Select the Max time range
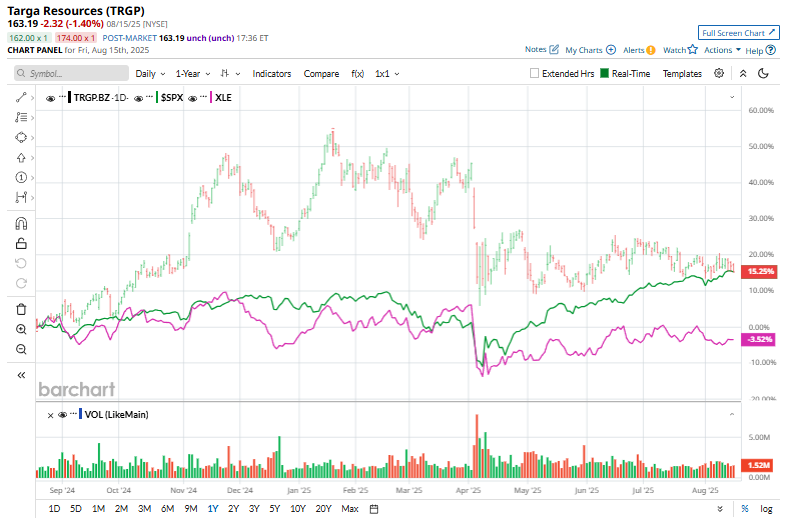785x525 pixels. click(x=349, y=509)
